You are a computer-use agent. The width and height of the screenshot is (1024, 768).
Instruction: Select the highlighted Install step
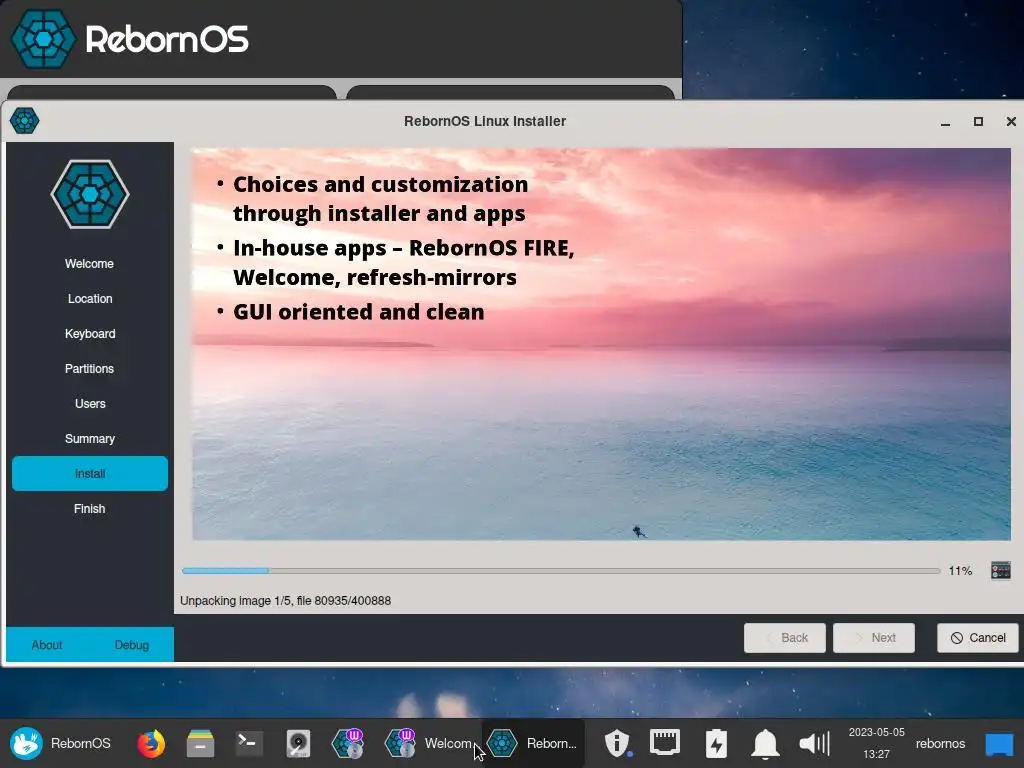tap(89, 473)
